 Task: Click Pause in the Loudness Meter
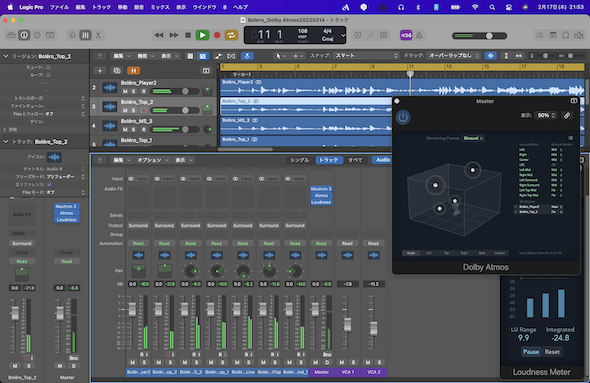point(531,352)
